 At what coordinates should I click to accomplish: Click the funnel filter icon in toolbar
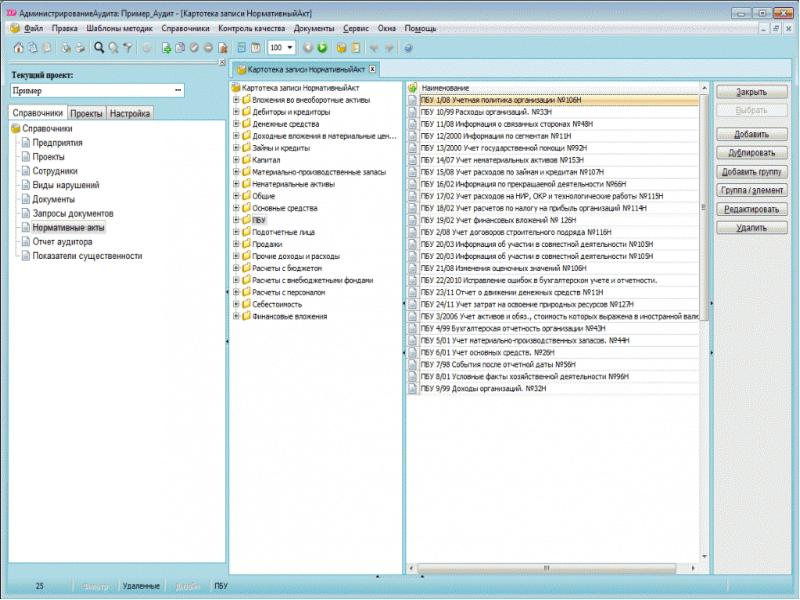pos(128,47)
